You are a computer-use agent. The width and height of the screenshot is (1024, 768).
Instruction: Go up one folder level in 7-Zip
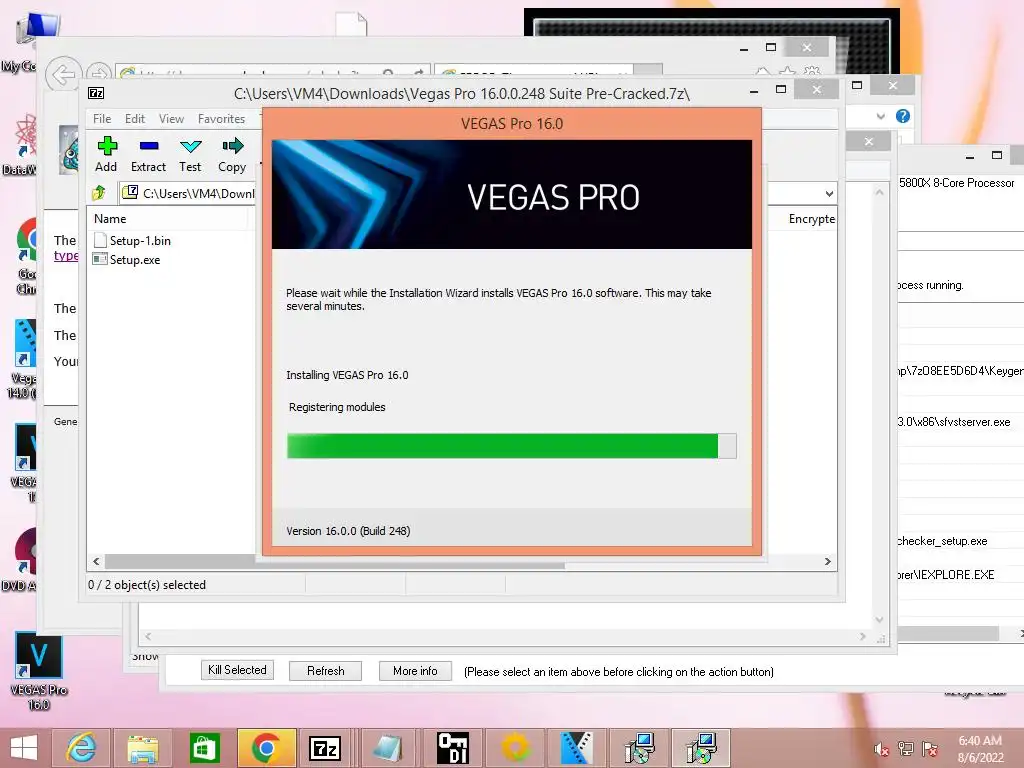pos(99,193)
